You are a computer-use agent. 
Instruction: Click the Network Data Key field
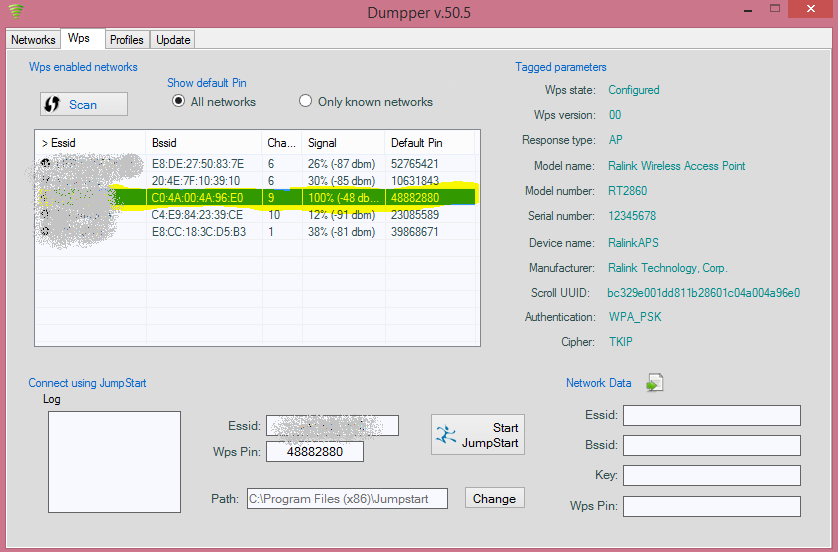(x=712, y=475)
